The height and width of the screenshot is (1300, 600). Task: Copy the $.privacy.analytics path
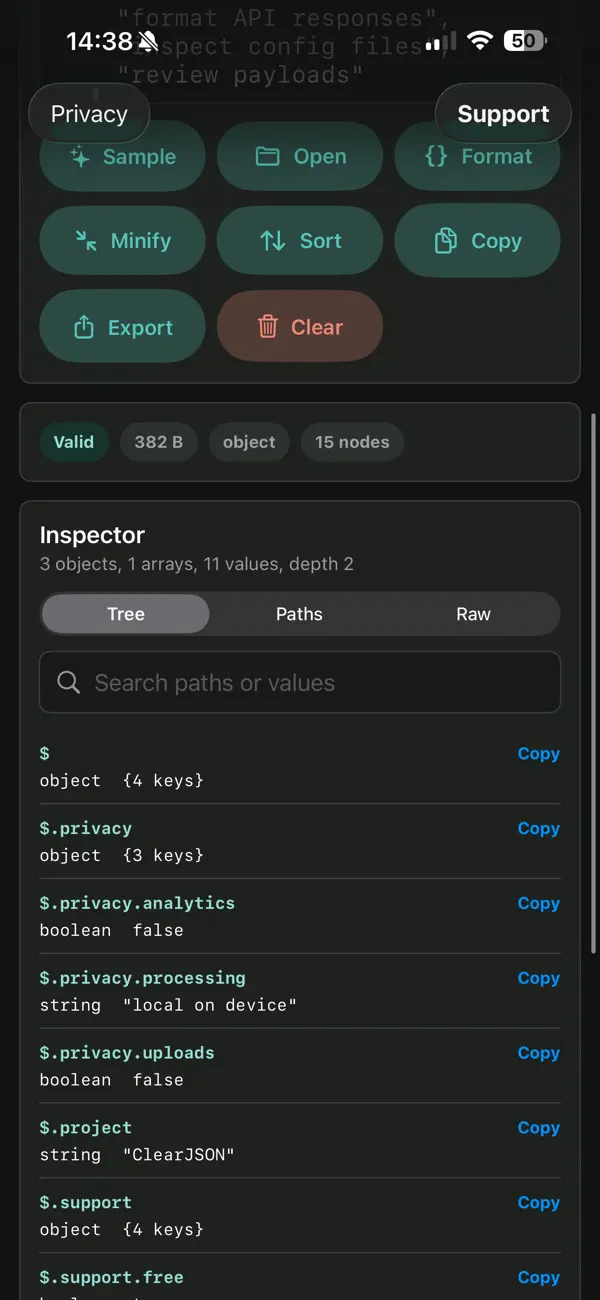coord(538,904)
